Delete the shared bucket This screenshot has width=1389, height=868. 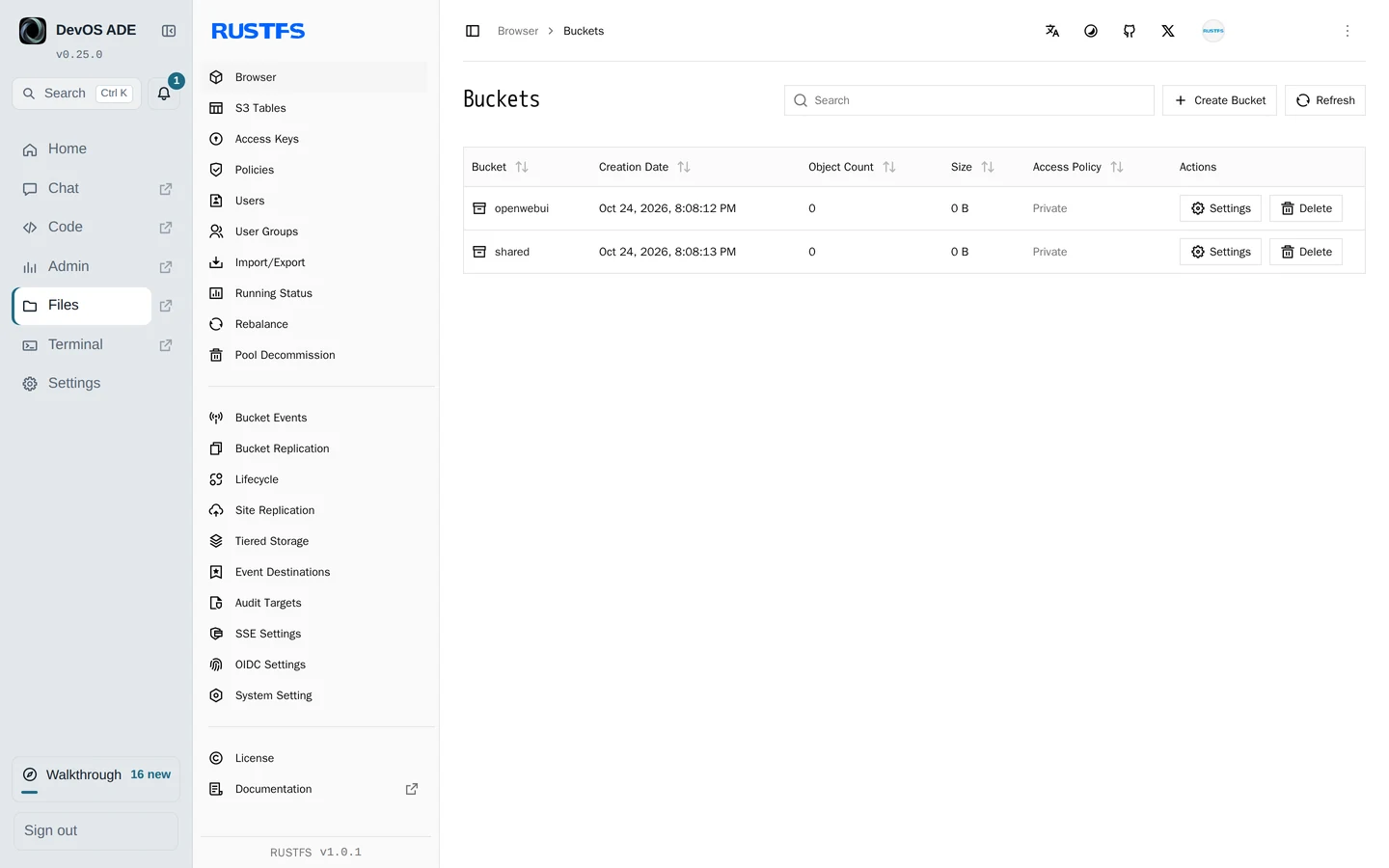coord(1306,252)
